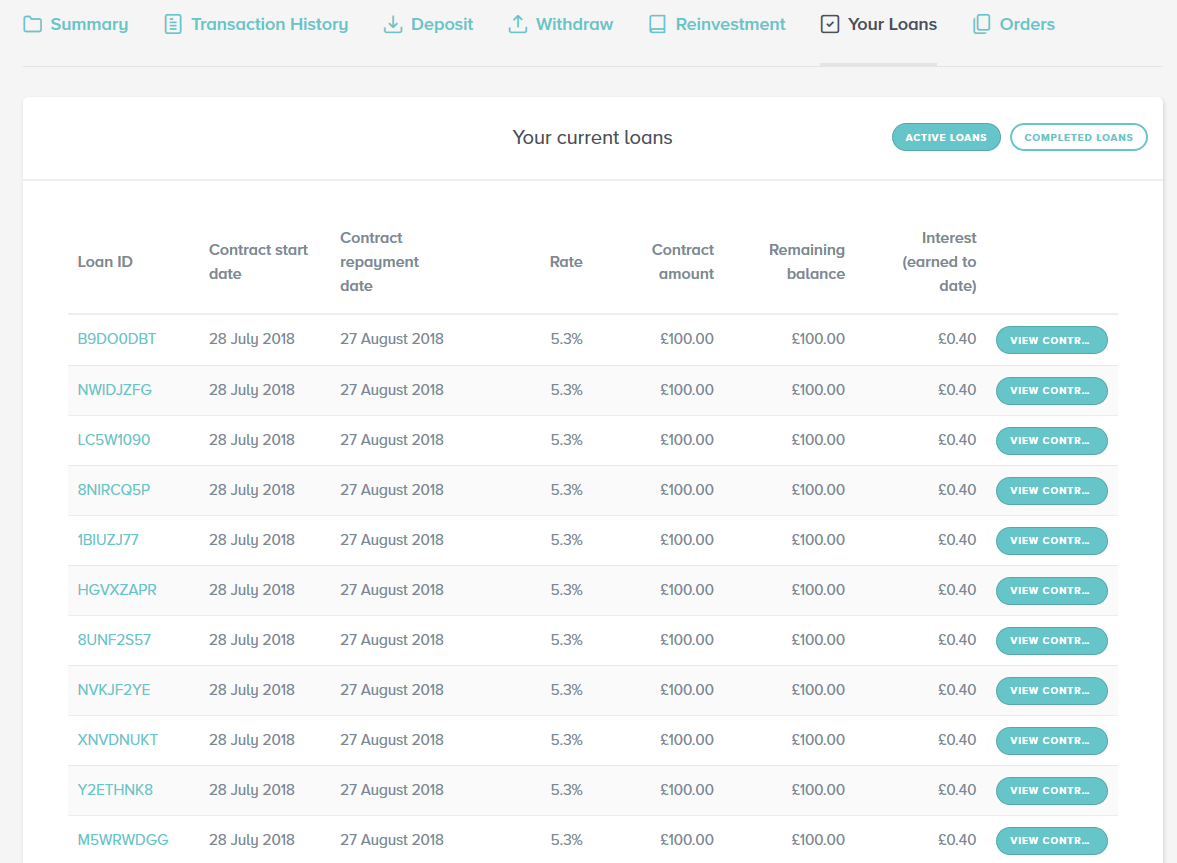
Task: Show Completed Loans list
Action: pyautogui.click(x=1079, y=137)
